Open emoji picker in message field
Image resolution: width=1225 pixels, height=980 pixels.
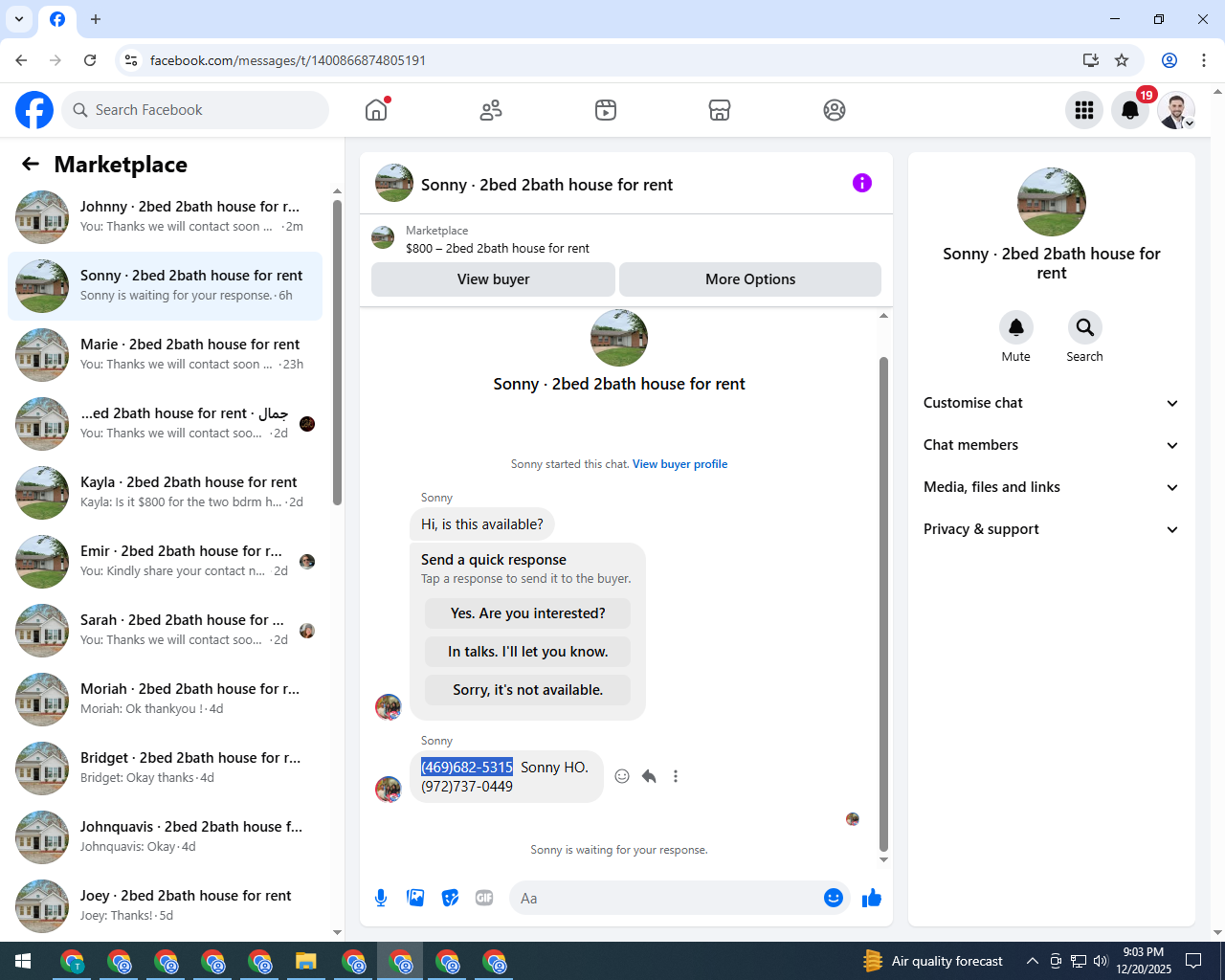click(x=834, y=898)
